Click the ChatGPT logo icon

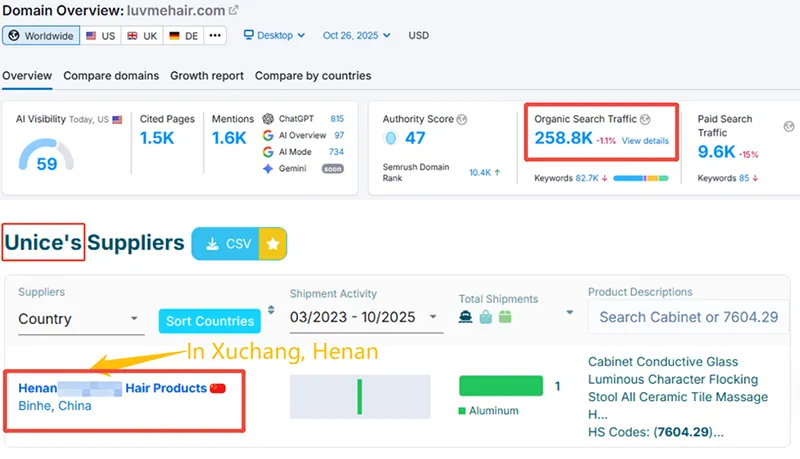tap(268, 119)
